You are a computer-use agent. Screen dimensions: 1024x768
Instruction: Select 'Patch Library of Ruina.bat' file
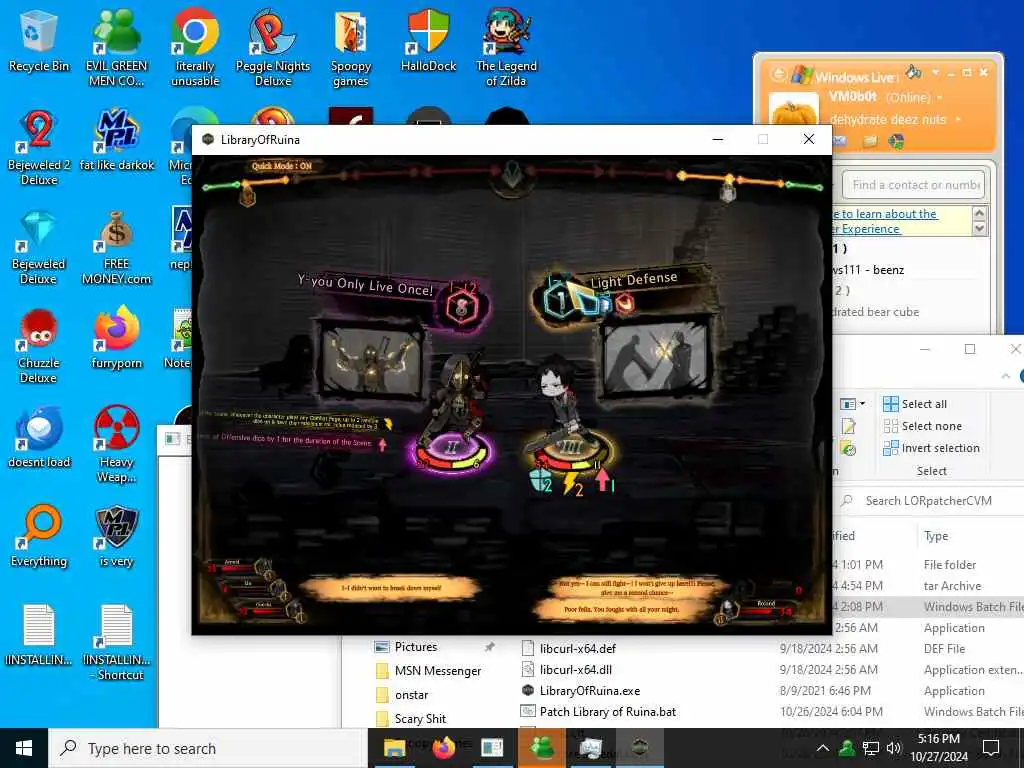coord(598,711)
